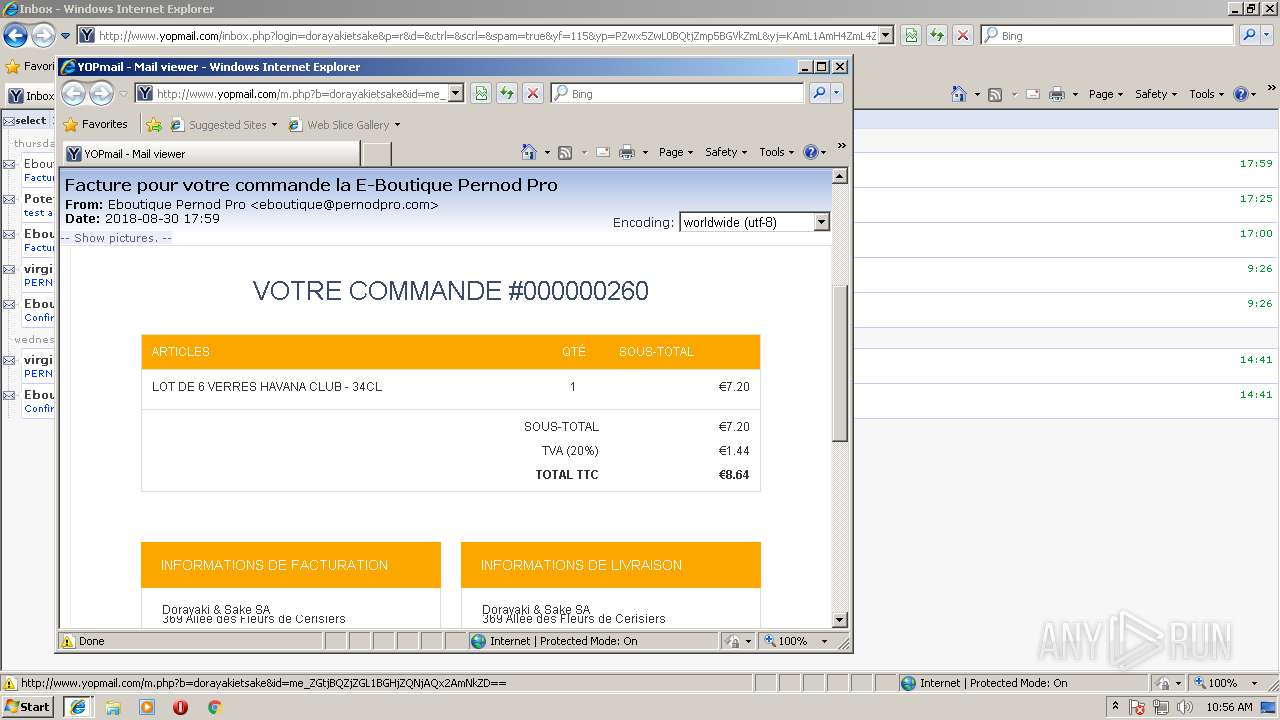The width and height of the screenshot is (1280, 720).
Task: Click Inbox window address bar URL
Action: 487,35
